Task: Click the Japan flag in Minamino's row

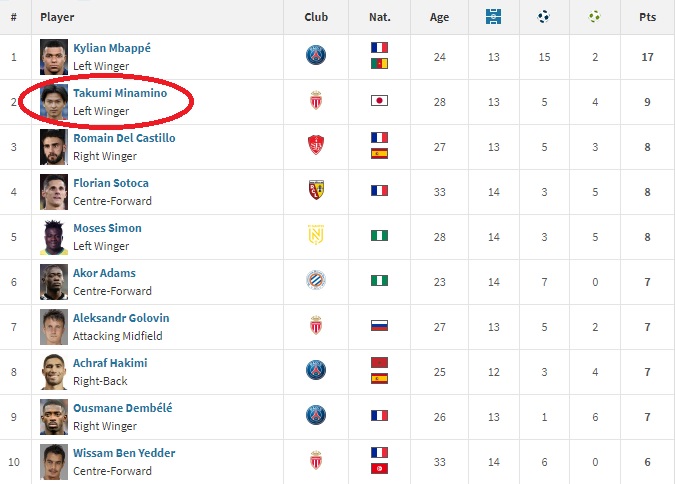Action: click(x=379, y=100)
